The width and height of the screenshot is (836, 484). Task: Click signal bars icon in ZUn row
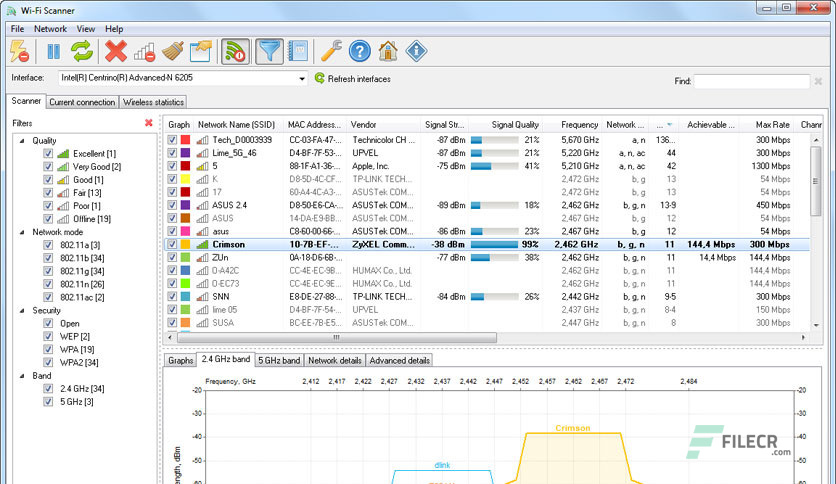(x=202, y=257)
